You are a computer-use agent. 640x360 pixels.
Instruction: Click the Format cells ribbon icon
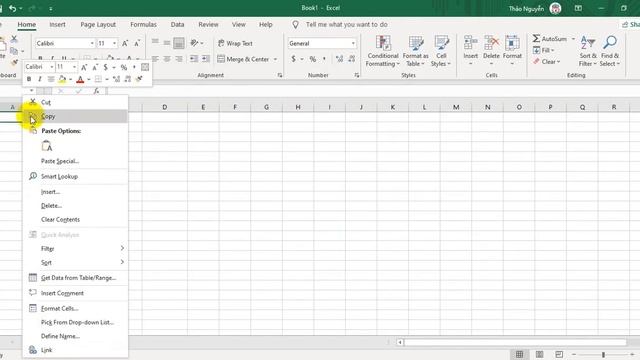pos(512,42)
